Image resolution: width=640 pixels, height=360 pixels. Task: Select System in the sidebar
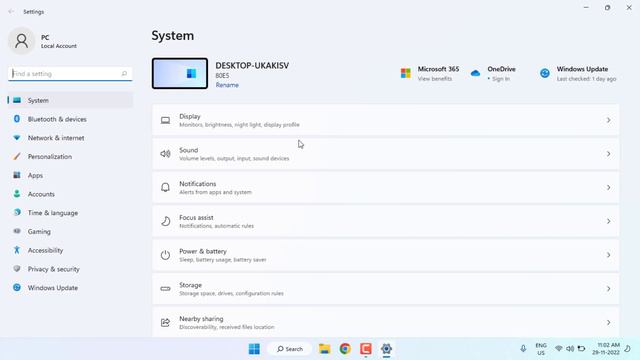click(70, 100)
